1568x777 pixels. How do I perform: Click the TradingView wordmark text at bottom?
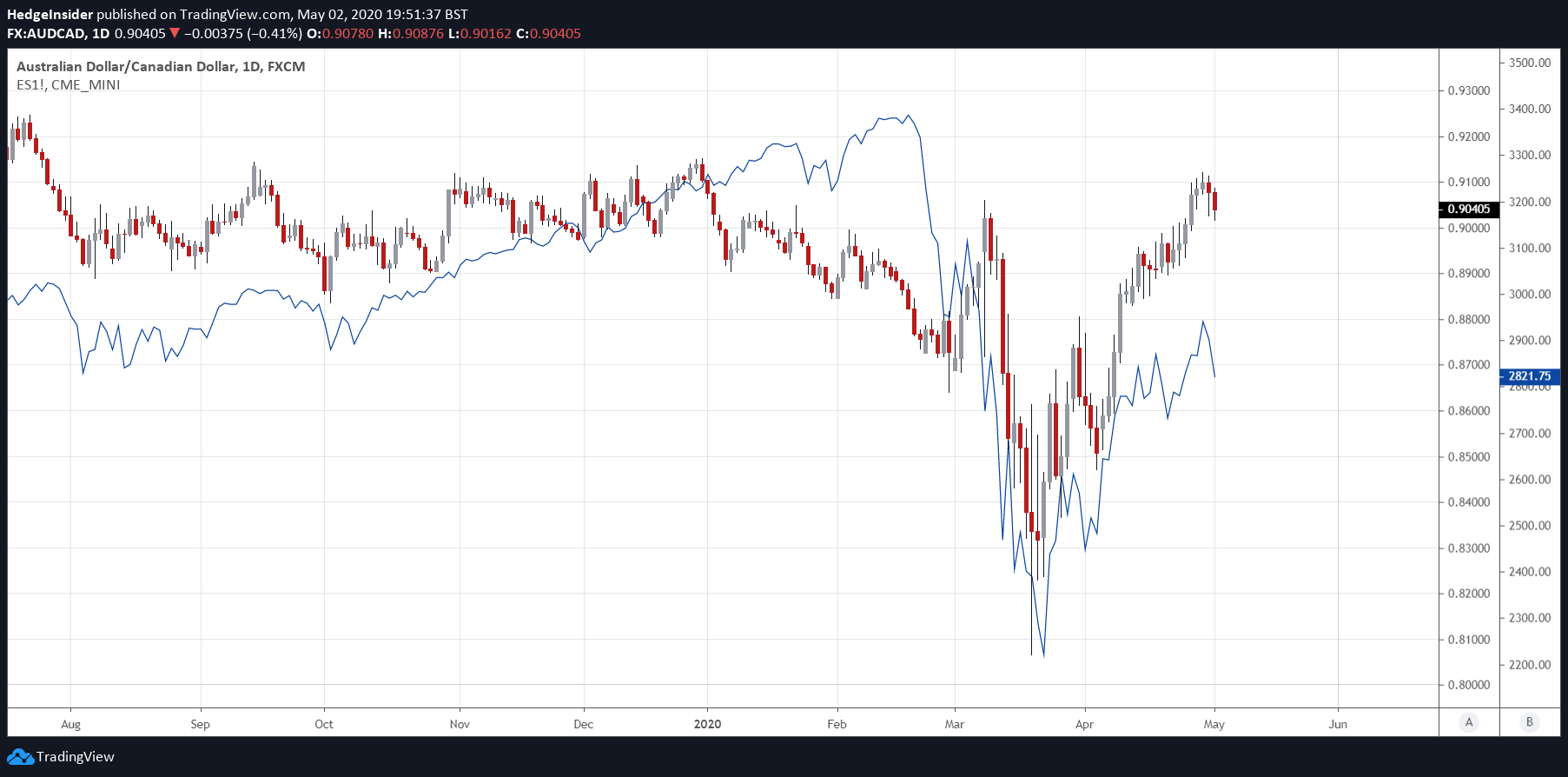pos(76,757)
